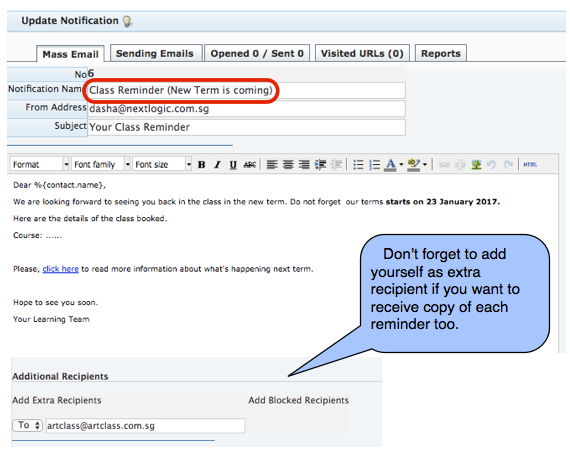Click the 'Course: ......' line in body
The width and height of the screenshot is (570, 454).
pos(37,235)
